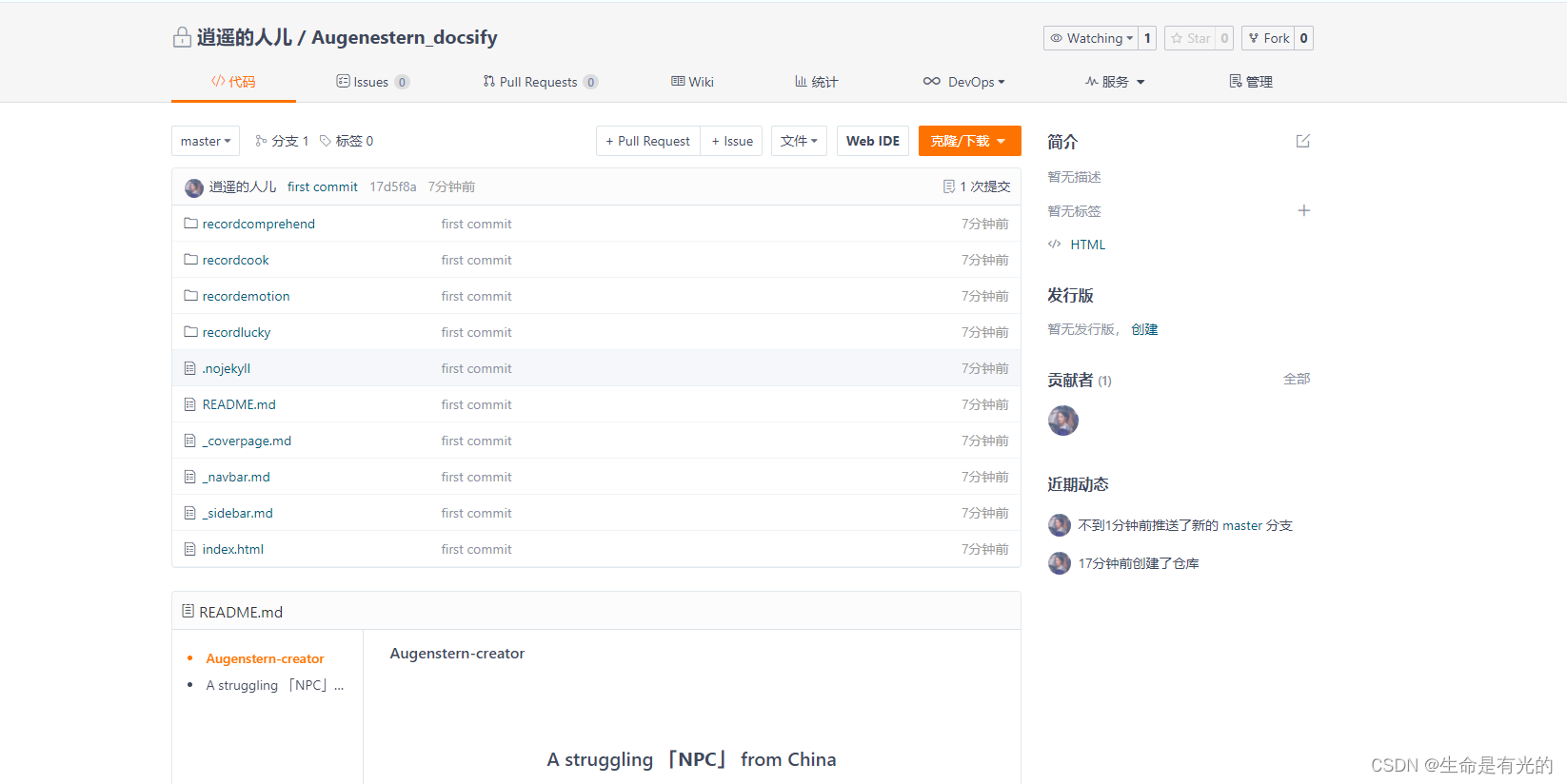Open the _navbar.md file
The height and width of the screenshot is (784, 1567).
coord(236,477)
